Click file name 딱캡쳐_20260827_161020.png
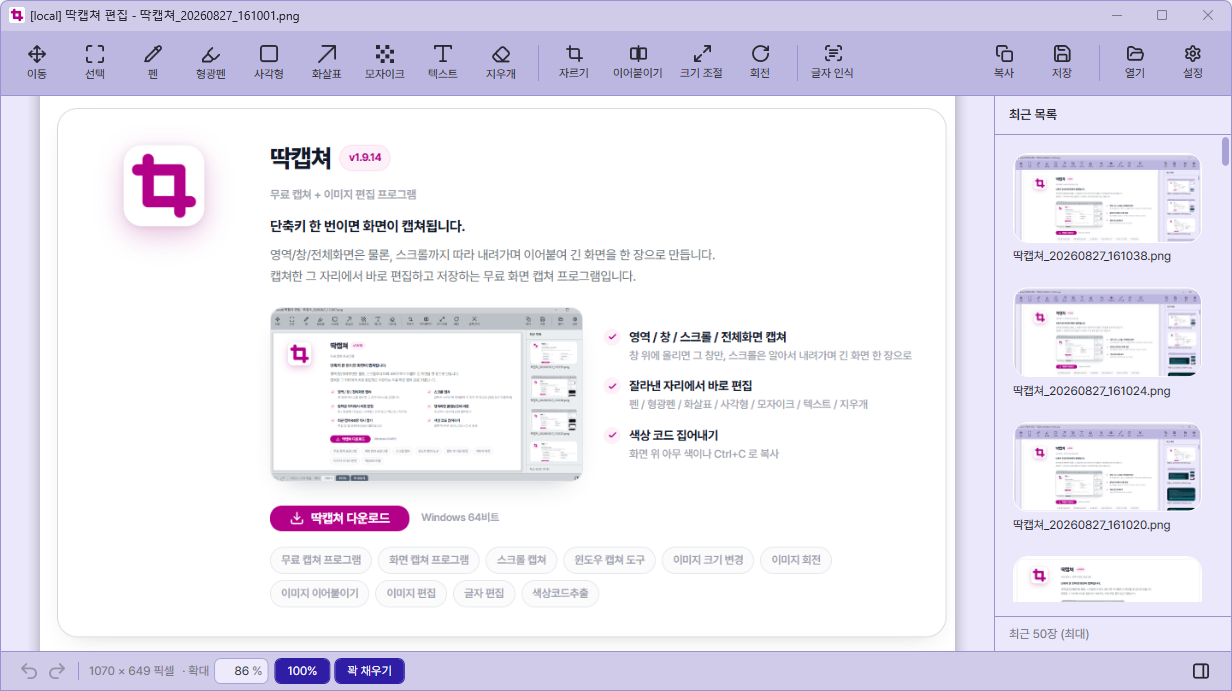This screenshot has height=691, width=1232. (x=1092, y=525)
